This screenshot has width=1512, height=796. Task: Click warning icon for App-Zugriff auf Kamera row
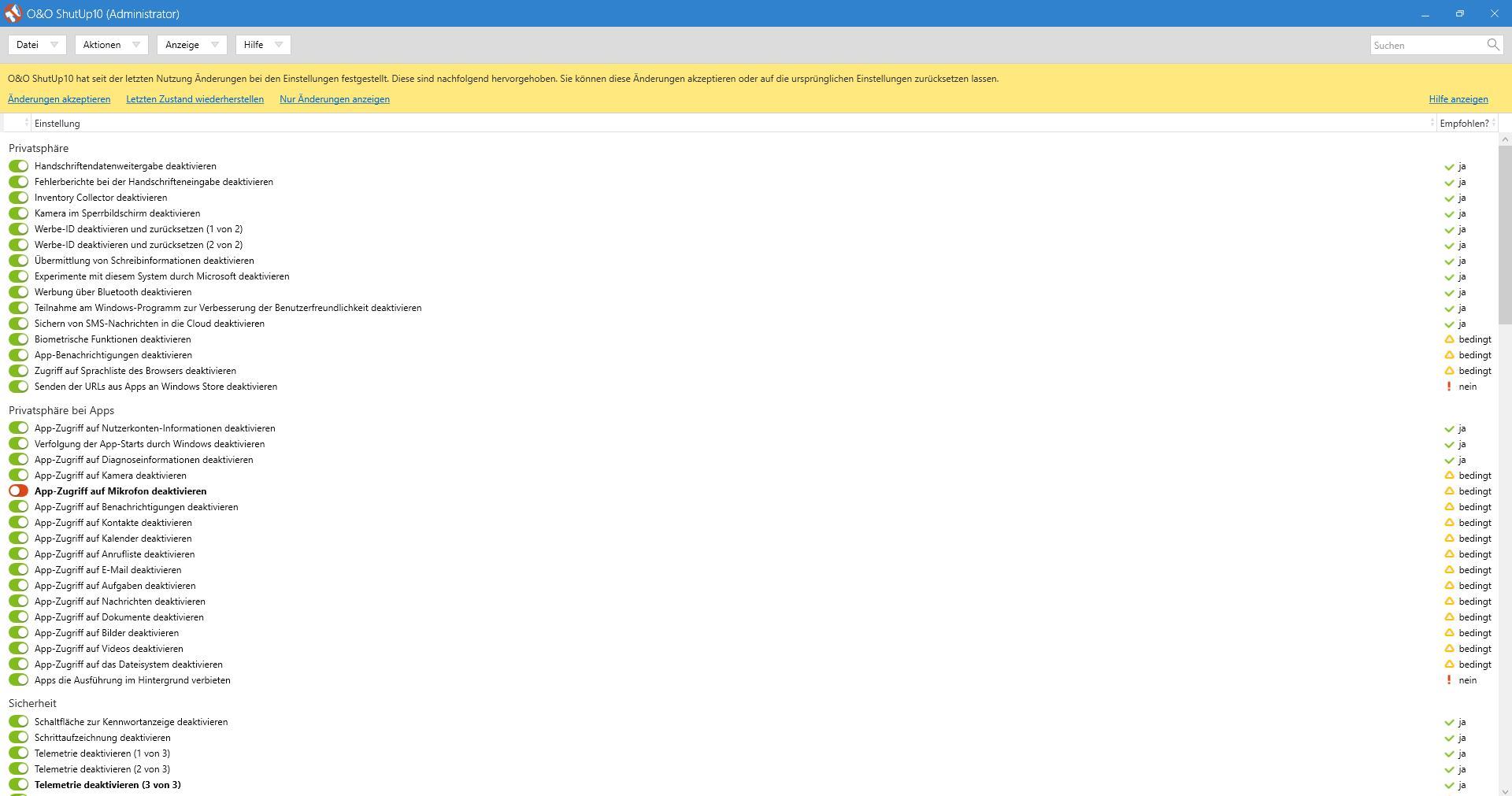pos(1449,476)
